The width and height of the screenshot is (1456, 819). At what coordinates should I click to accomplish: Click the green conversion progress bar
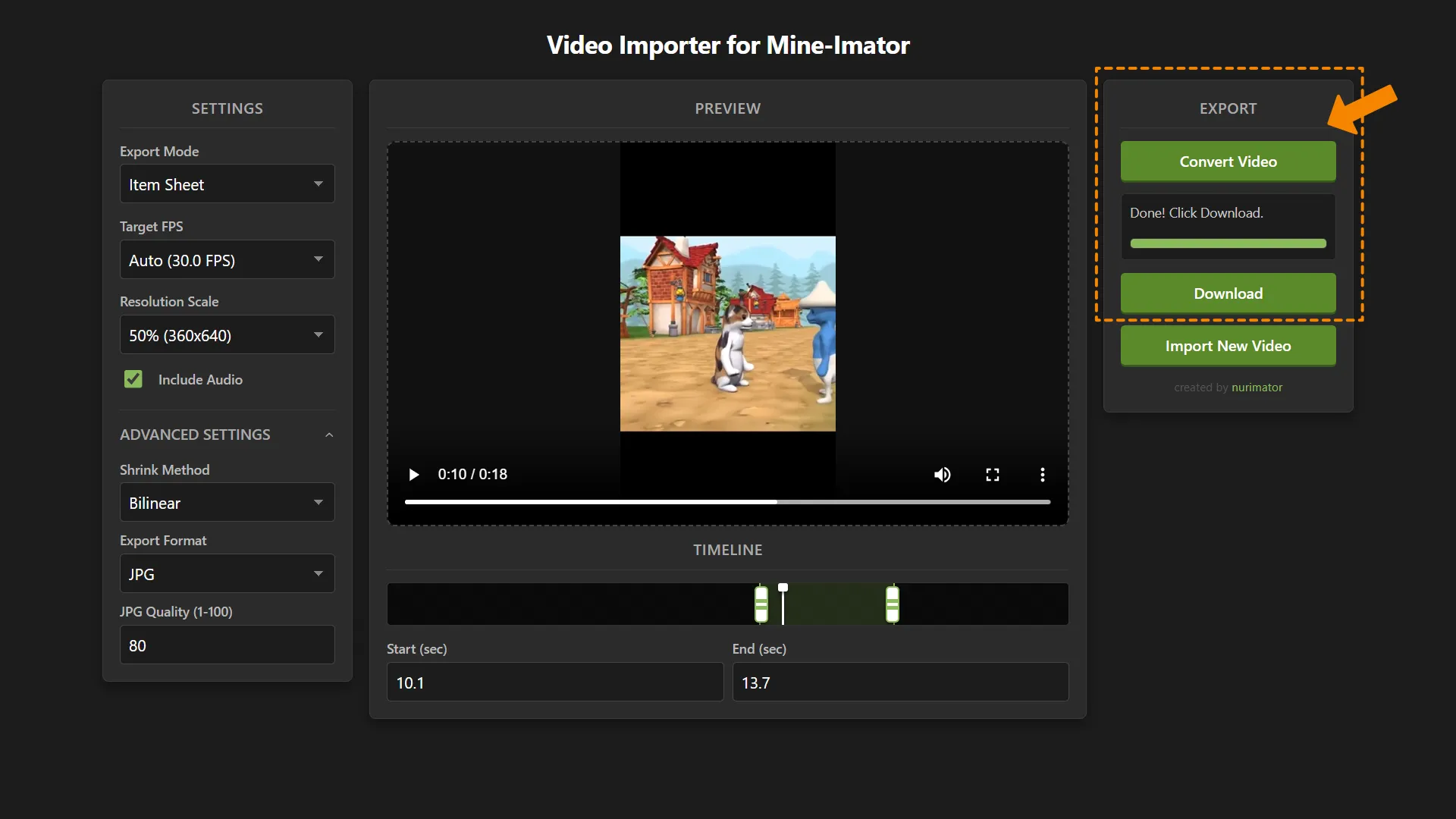click(x=1228, y=243)
